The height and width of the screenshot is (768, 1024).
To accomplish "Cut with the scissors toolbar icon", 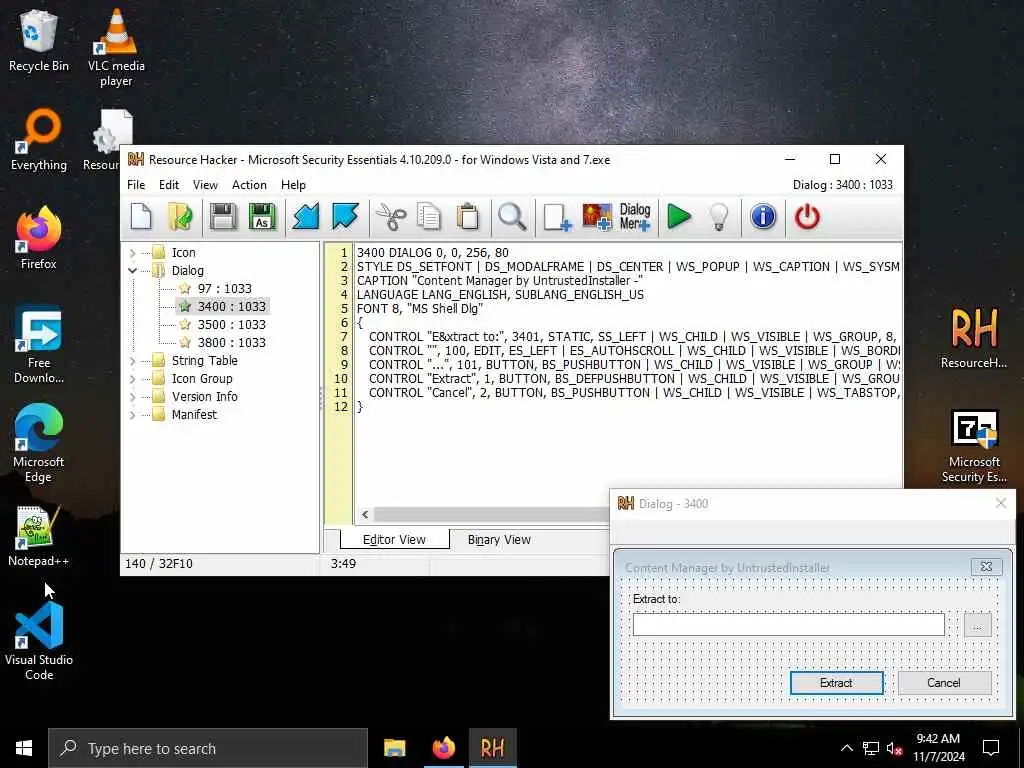I will pyautogui.click(x=391, y=217).
